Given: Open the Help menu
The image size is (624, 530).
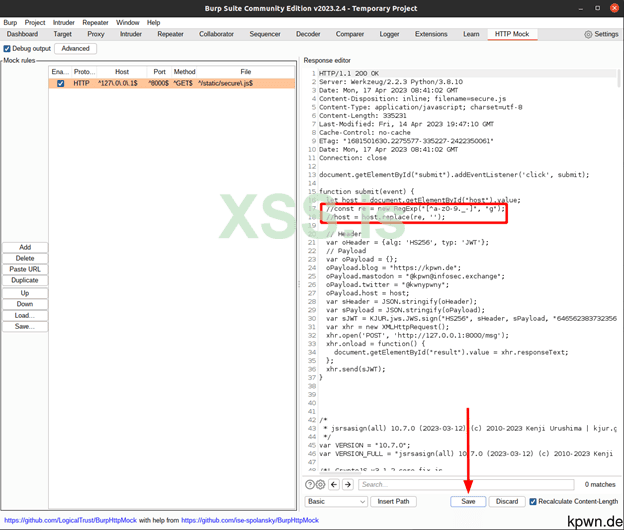Looking at the screenshot, I should tap(154, 23).
